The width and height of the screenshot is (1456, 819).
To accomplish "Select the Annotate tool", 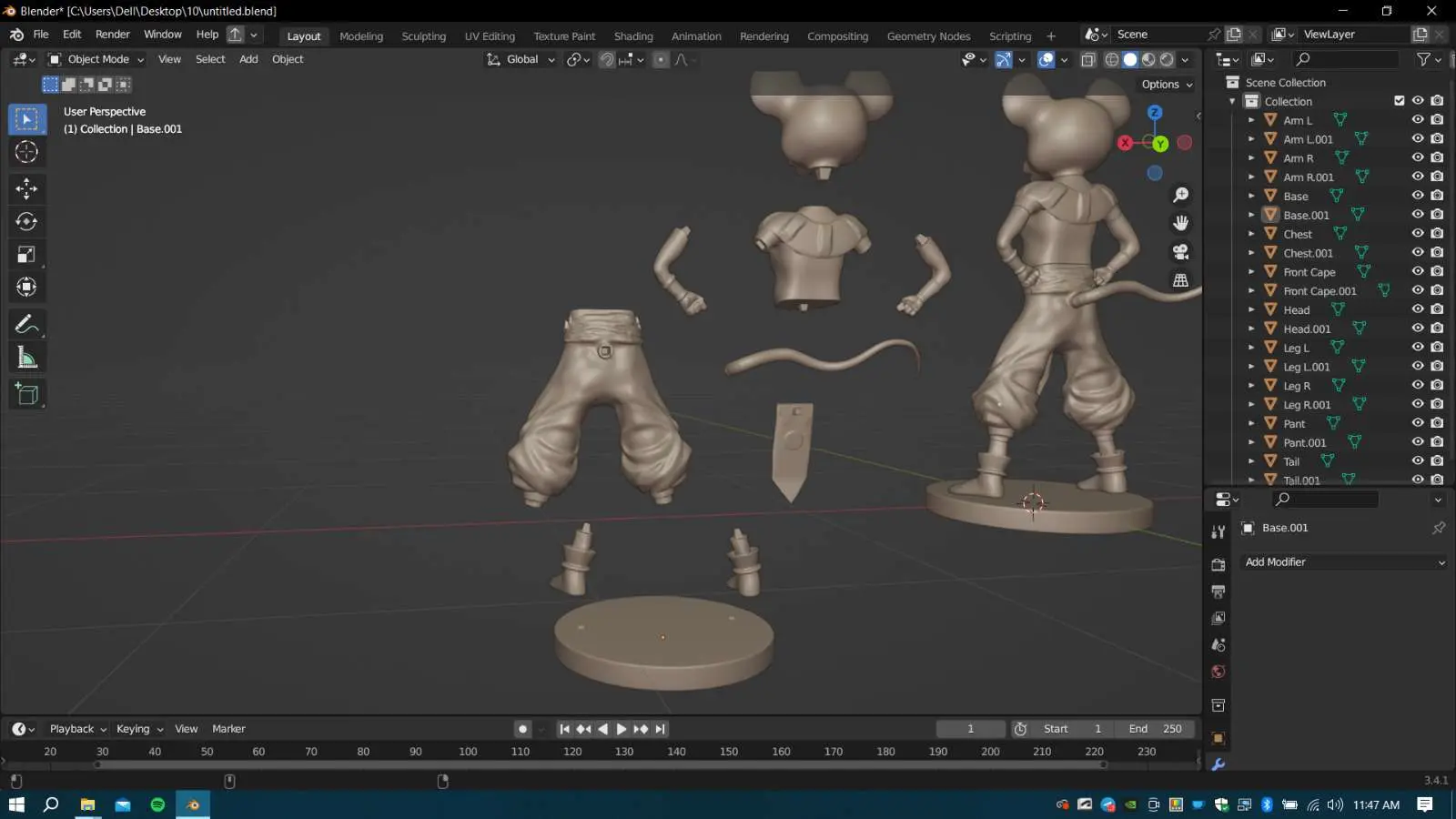I will tap(26, 324).
